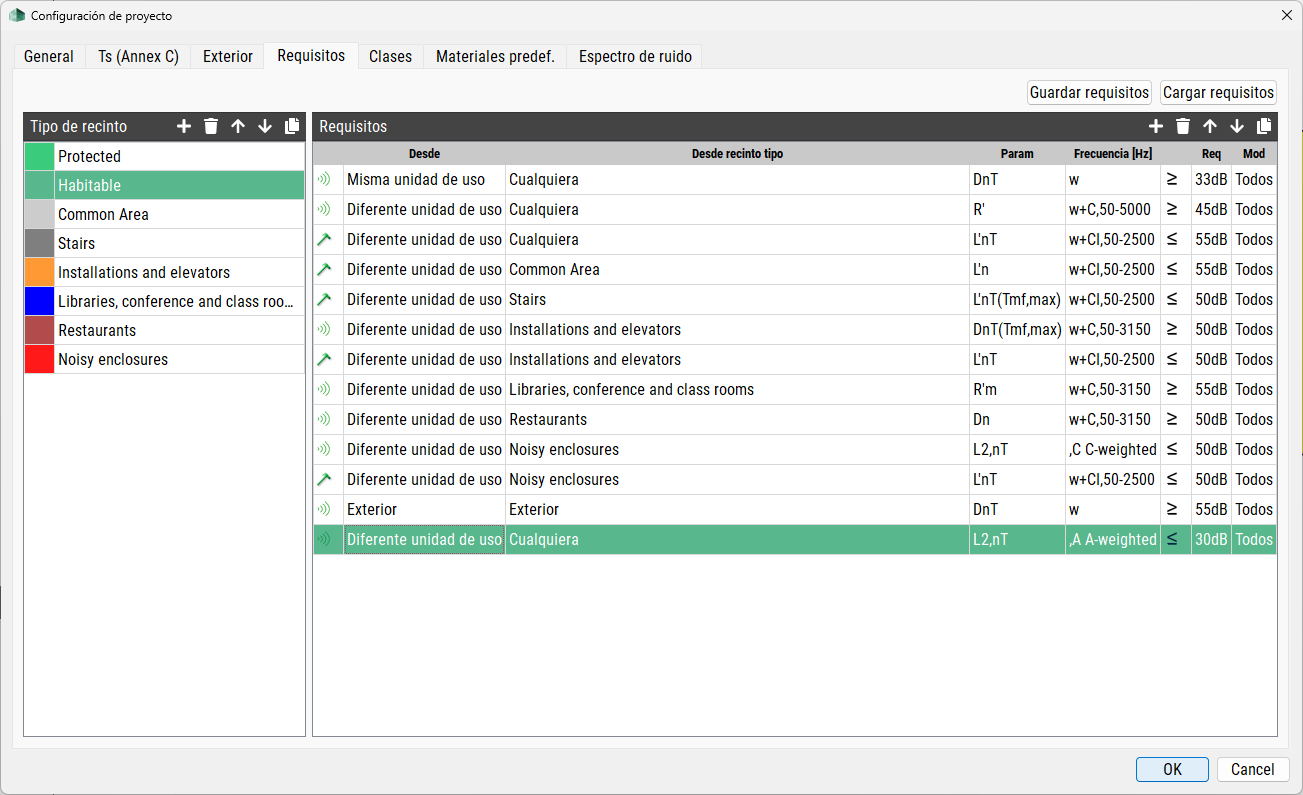The image size is (1303, 795).
Task: Add a new requirement in Requisitos header
Action: tap(1156, 126)
